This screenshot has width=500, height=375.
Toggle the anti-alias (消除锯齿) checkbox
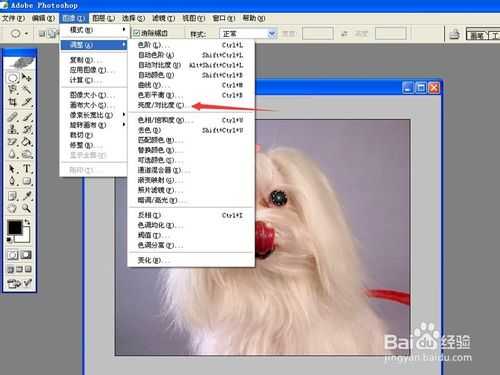coord(136,33)
